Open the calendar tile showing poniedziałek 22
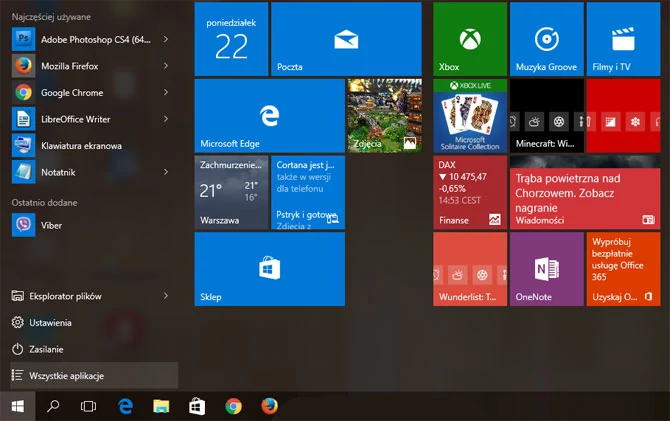 click(x=231, y=39)
